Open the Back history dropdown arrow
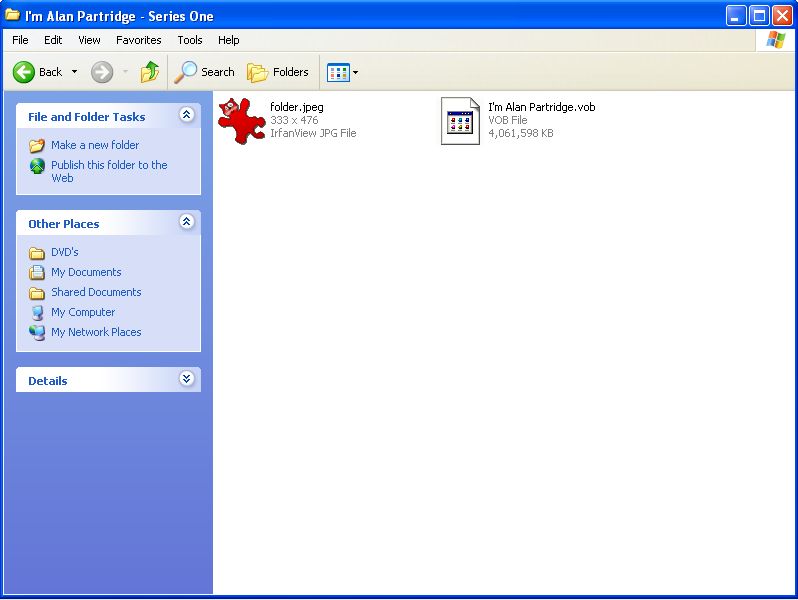798x600 pixels. [74, 72]
